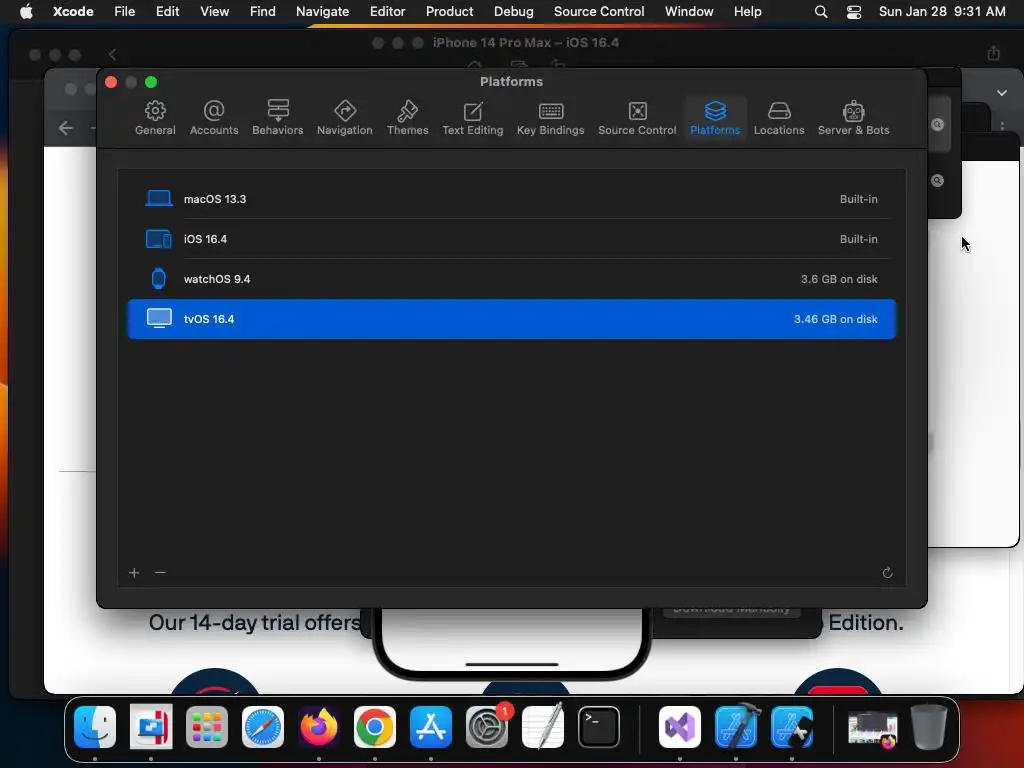1024x768 pixels.
Task: Select the tvOS 16.4 platform row
Action: click(x=511, y=319)
